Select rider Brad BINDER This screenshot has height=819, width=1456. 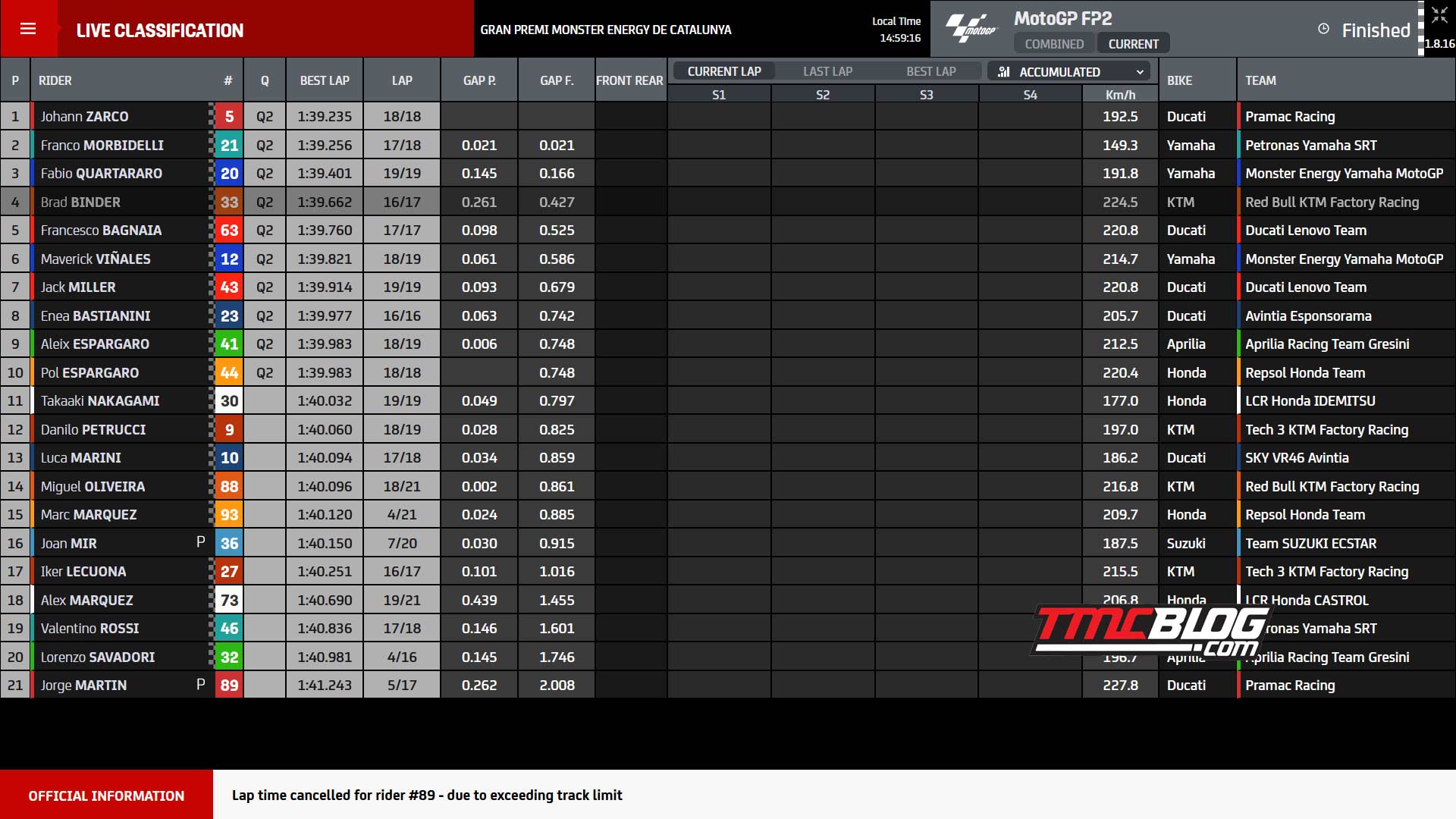pos(80,202)
